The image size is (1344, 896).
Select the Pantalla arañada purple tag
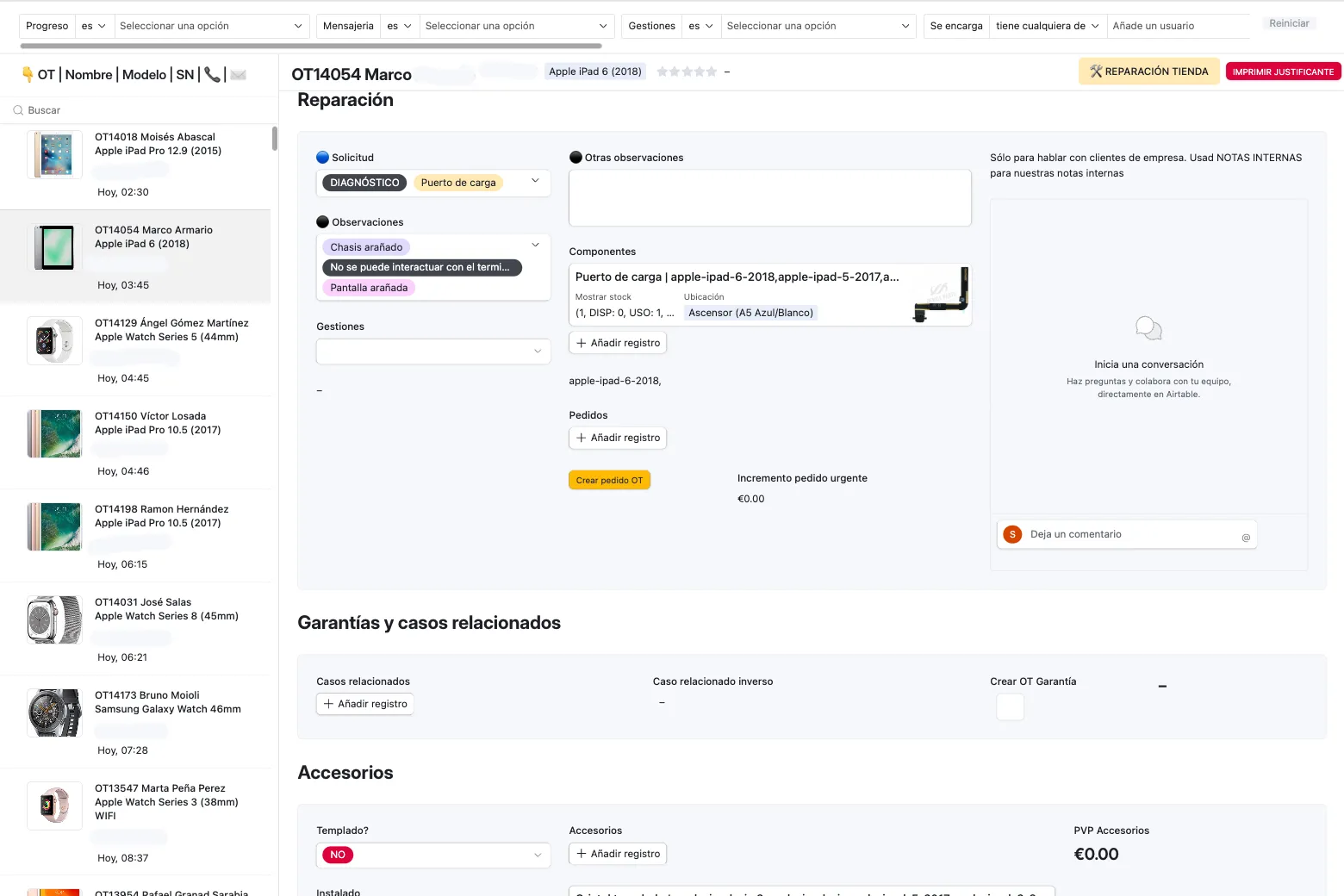369,287
